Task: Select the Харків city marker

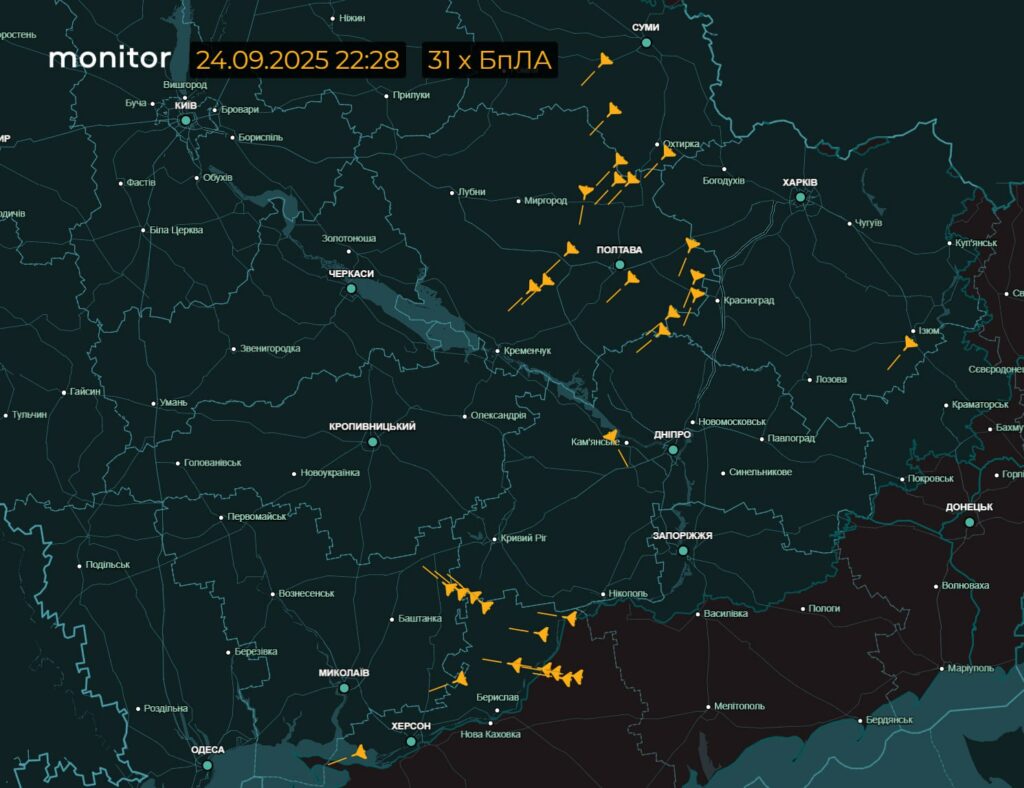Action: [x=800, y=198]
